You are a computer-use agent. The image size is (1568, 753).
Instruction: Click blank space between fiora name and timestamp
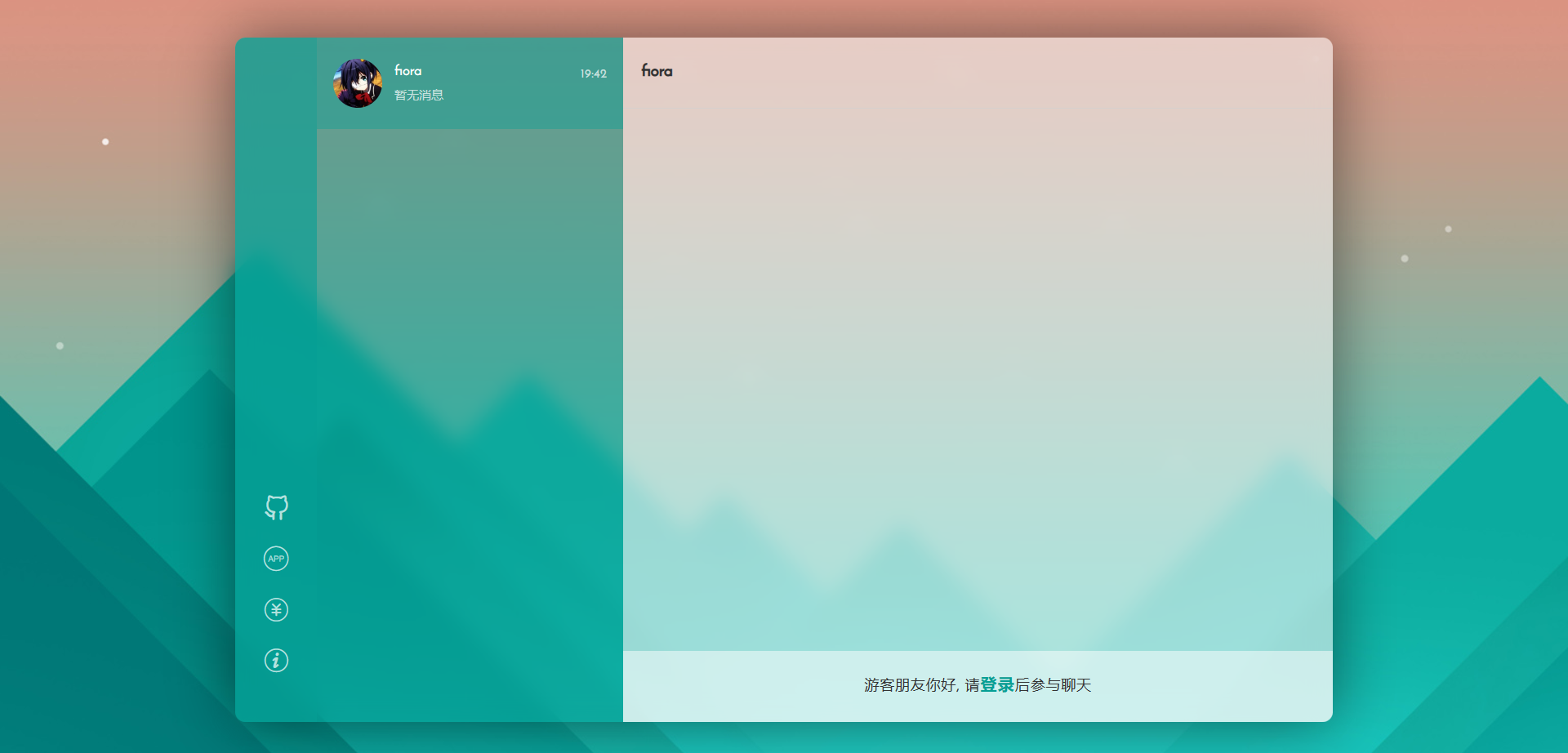(498, 72)
